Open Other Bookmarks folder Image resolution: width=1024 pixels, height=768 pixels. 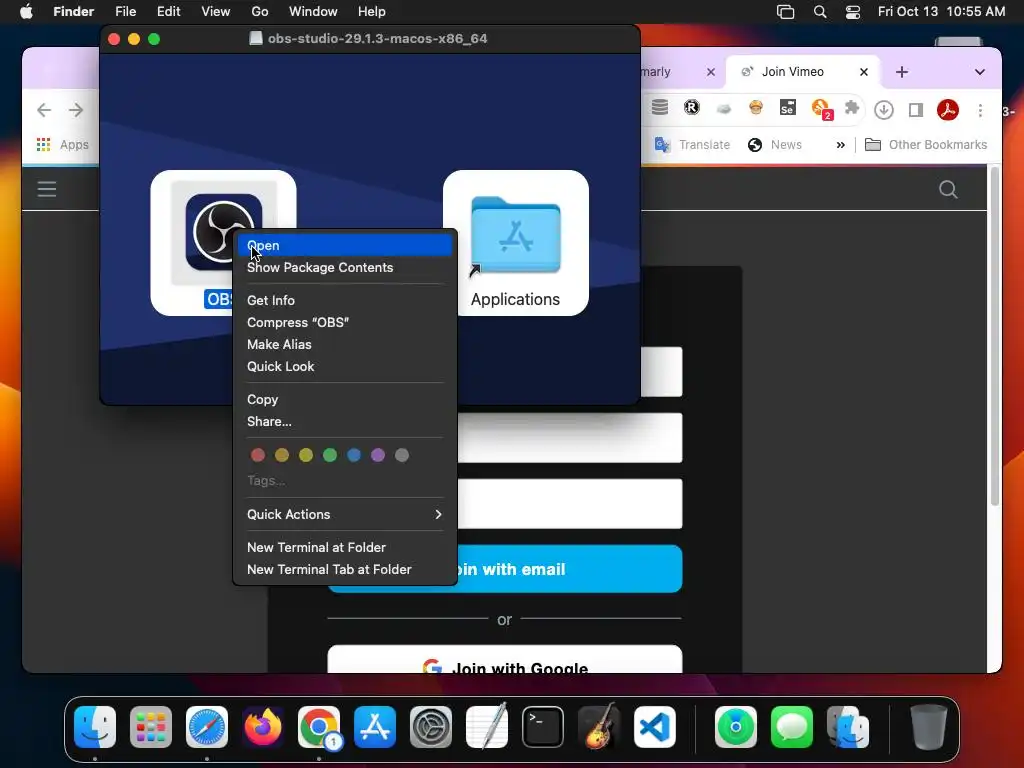point(926,144)
